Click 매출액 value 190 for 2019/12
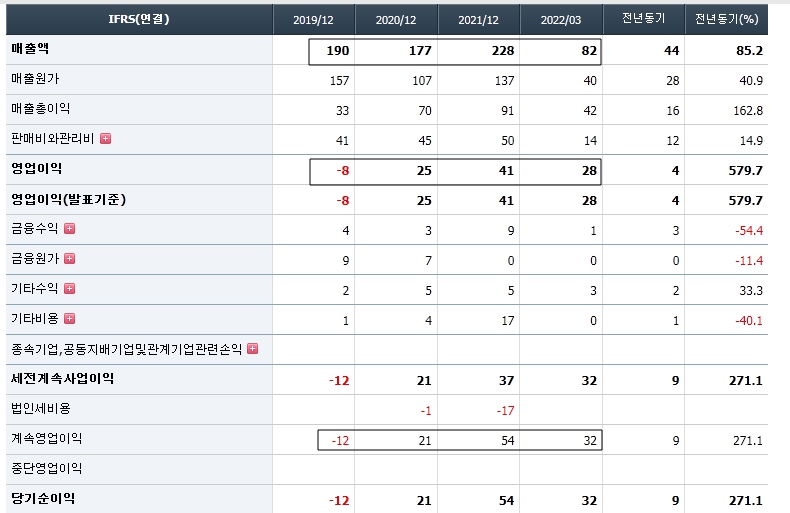 pyautogui.click(x=338, y=51)
